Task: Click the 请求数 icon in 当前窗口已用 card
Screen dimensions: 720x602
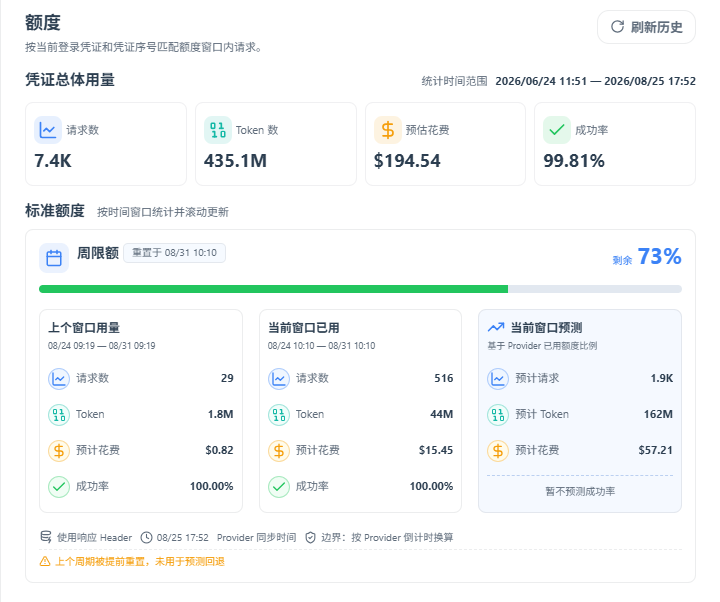Action: click(279, 379)
